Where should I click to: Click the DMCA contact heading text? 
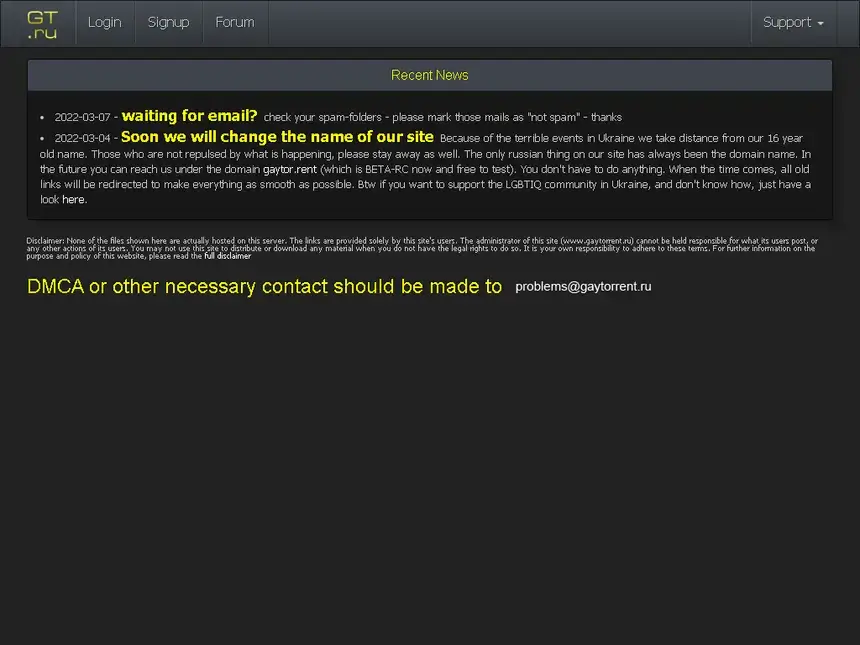264,287
